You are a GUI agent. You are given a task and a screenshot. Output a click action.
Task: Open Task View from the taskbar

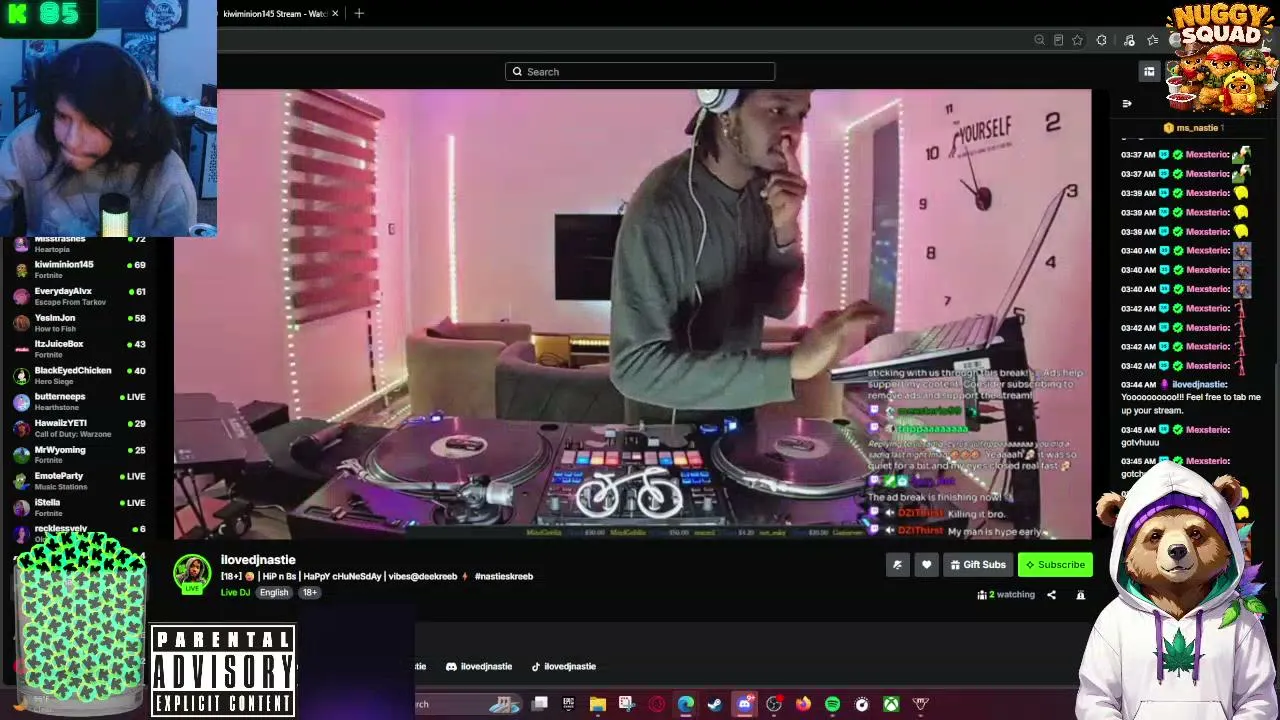pyautogui.click(x=539, y=704)
